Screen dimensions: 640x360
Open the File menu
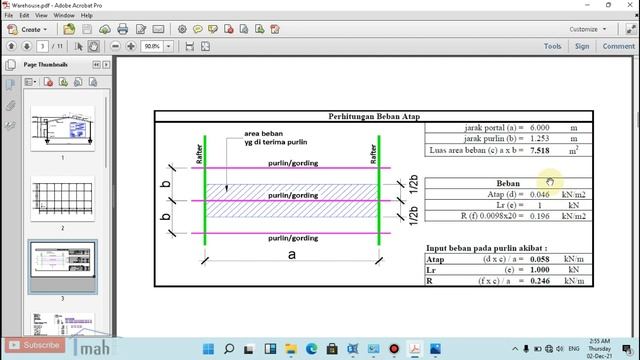(9, 15)
